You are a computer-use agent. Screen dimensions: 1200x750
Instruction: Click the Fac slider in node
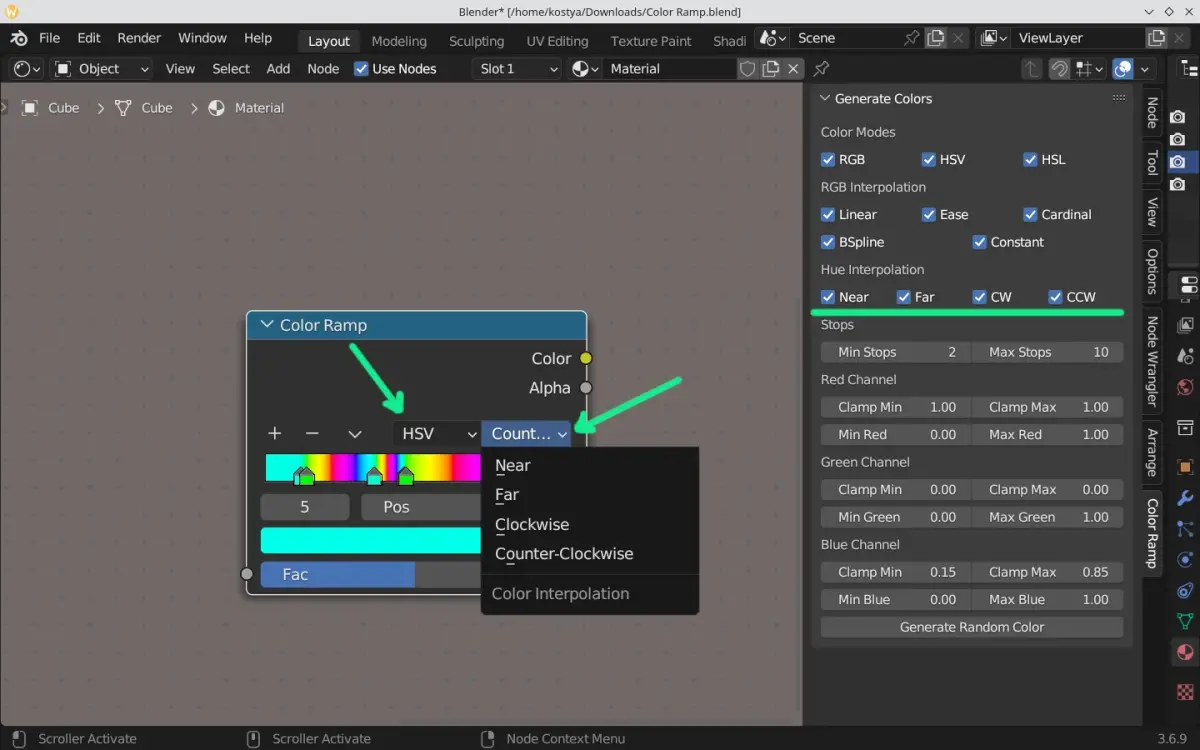pyautogui.click(x=371, y=574)
